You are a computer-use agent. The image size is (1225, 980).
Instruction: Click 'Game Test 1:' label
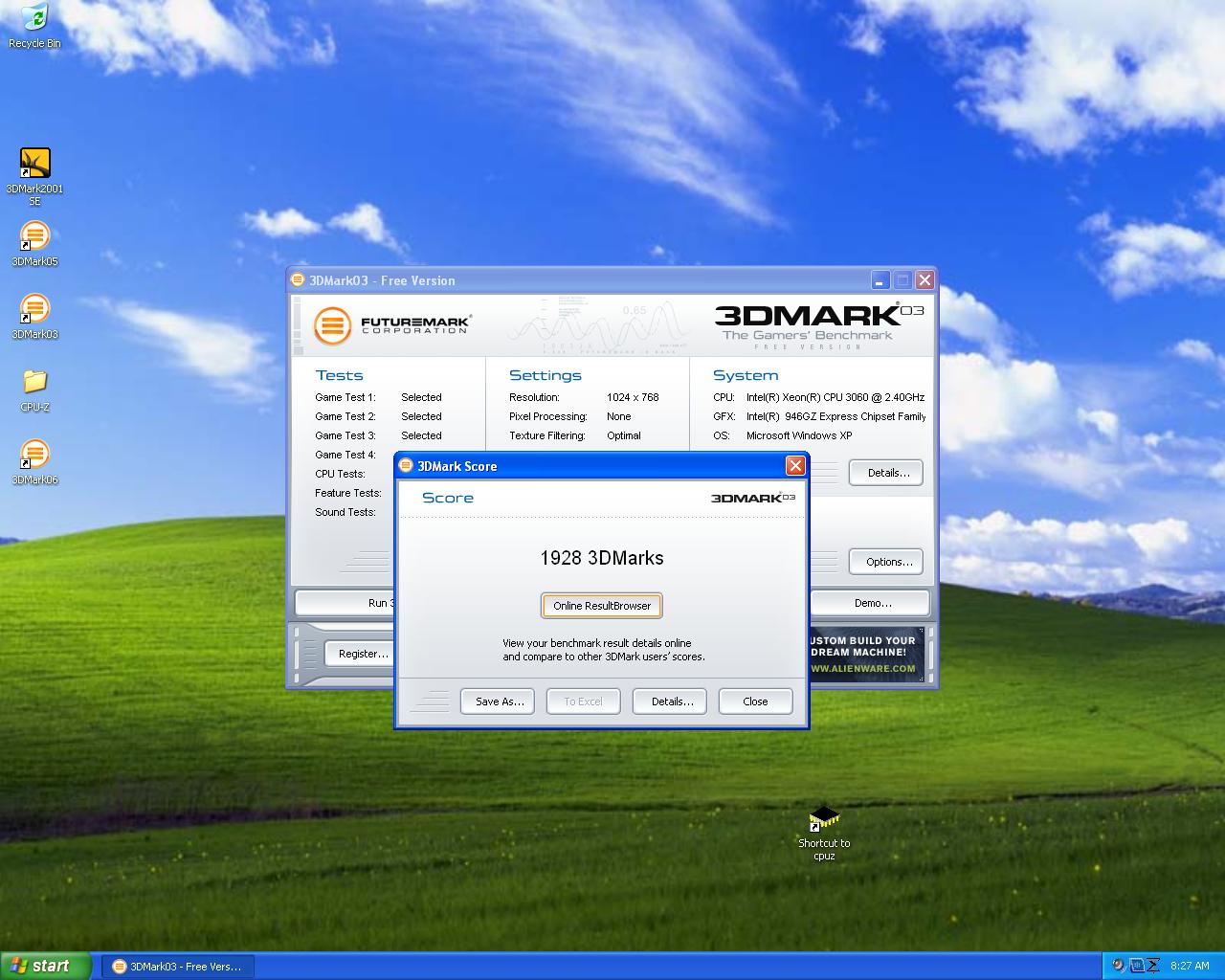pos(345,397)
